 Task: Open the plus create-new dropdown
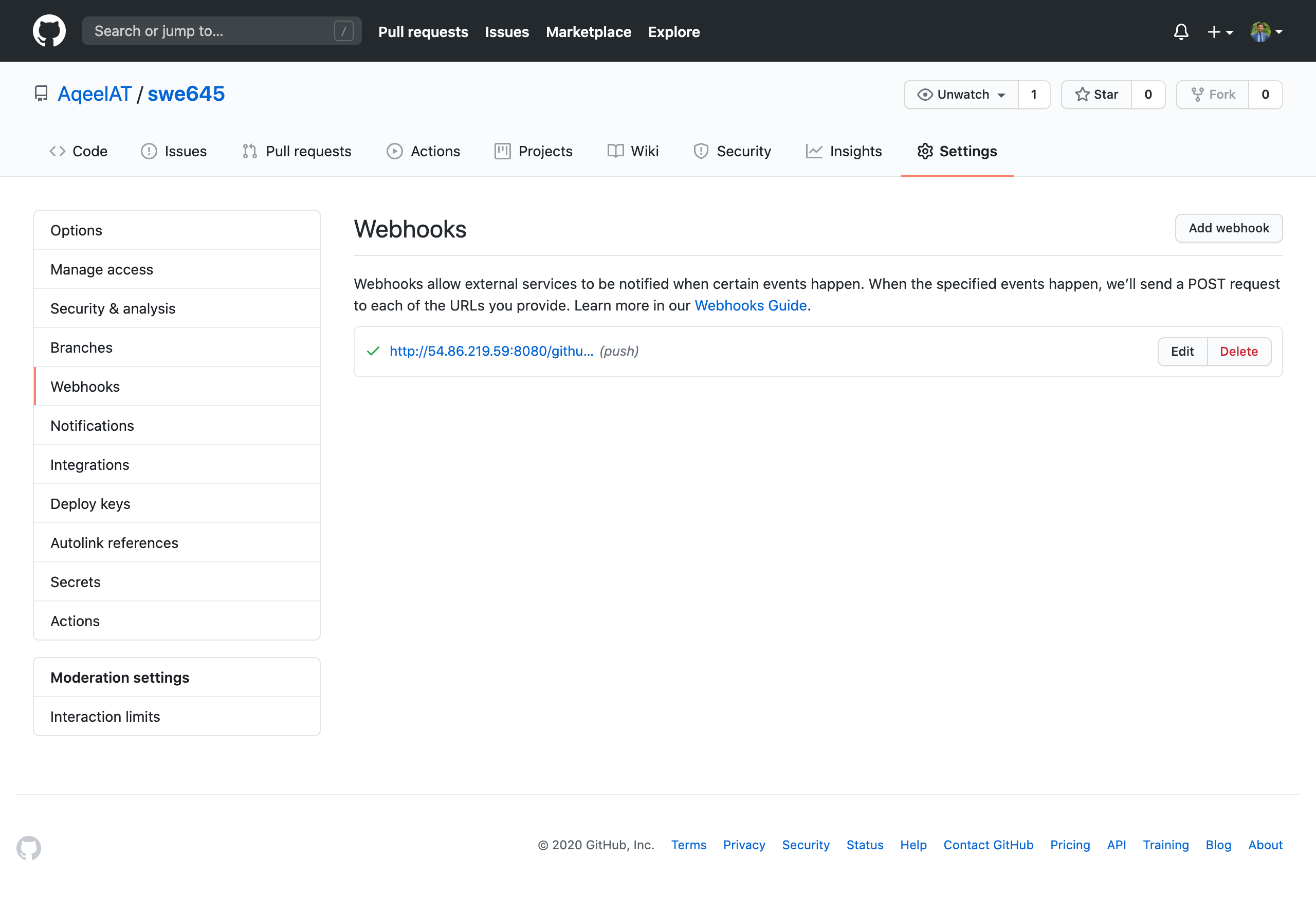pos(1219,32)
